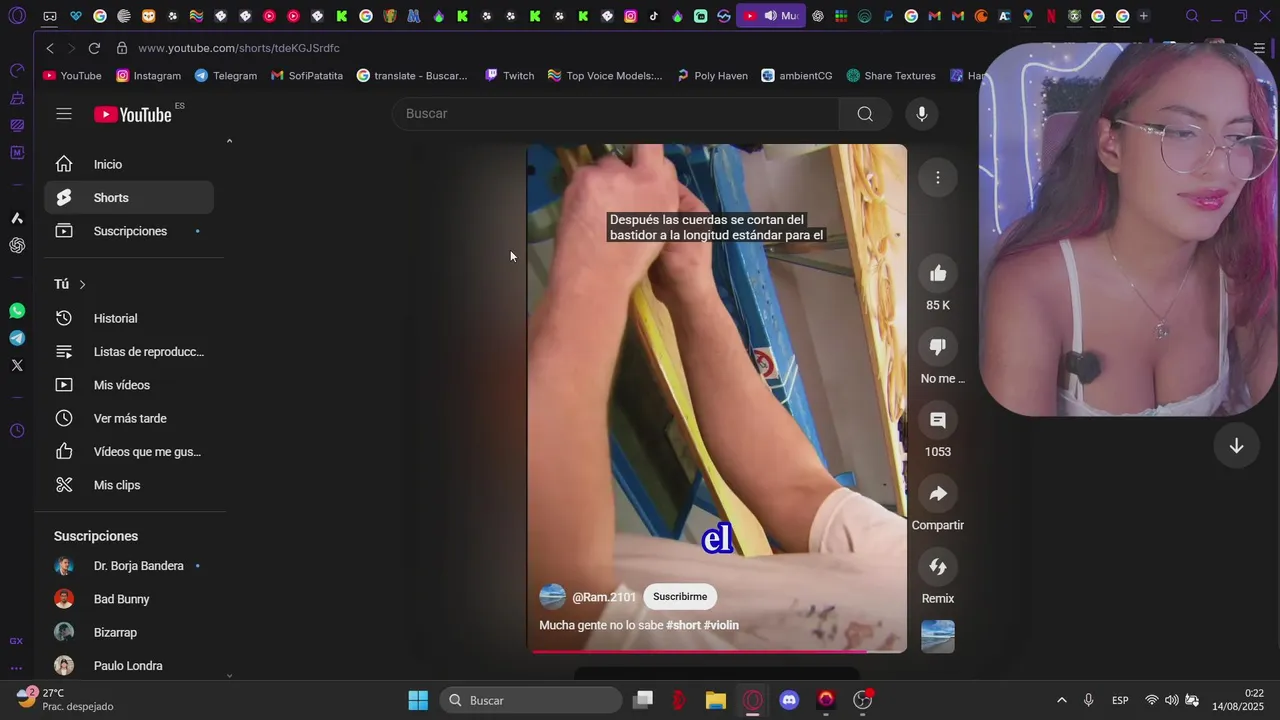The image size is (1280, 720).
Task: Click the address bar URL
Action: 239,48
